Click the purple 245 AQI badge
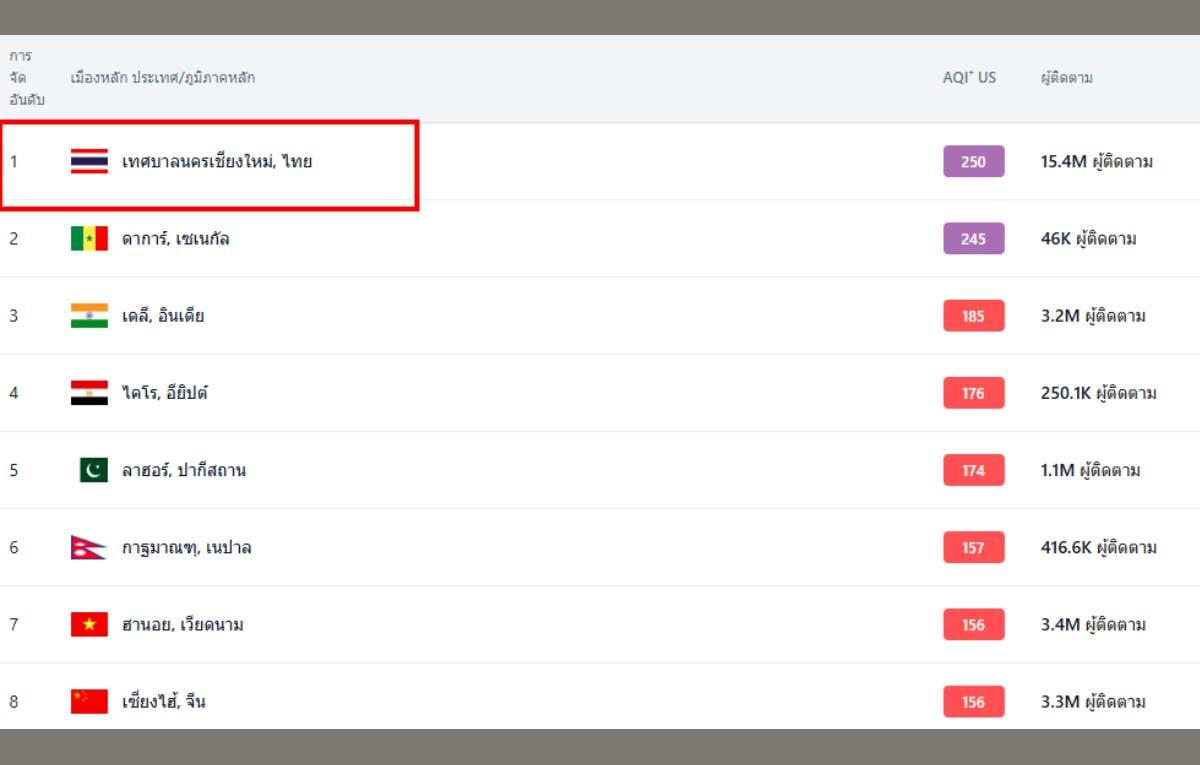1200x765 pixels. pos(973,239)
